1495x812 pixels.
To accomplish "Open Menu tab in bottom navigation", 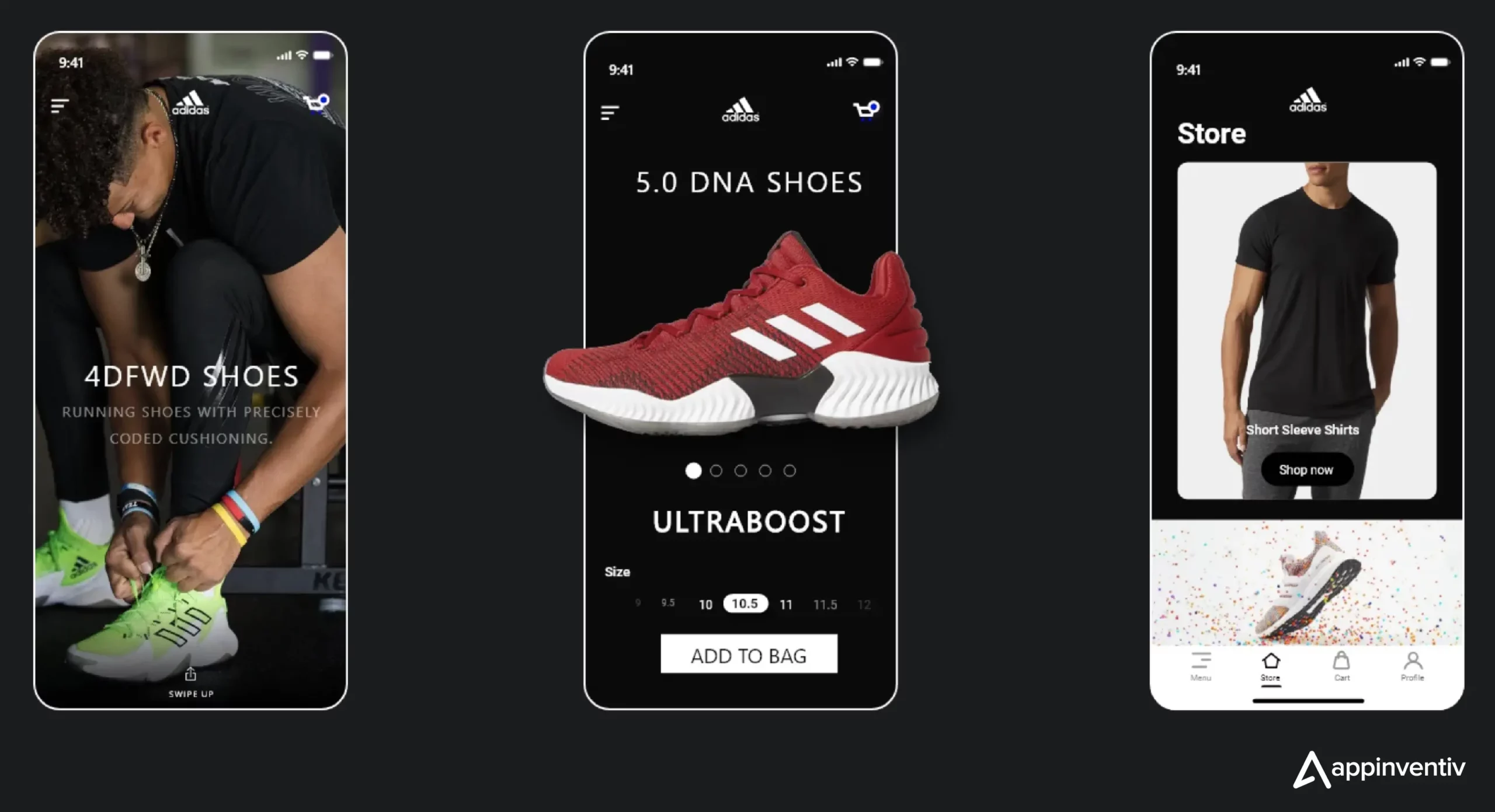I will pos(1201,666).
